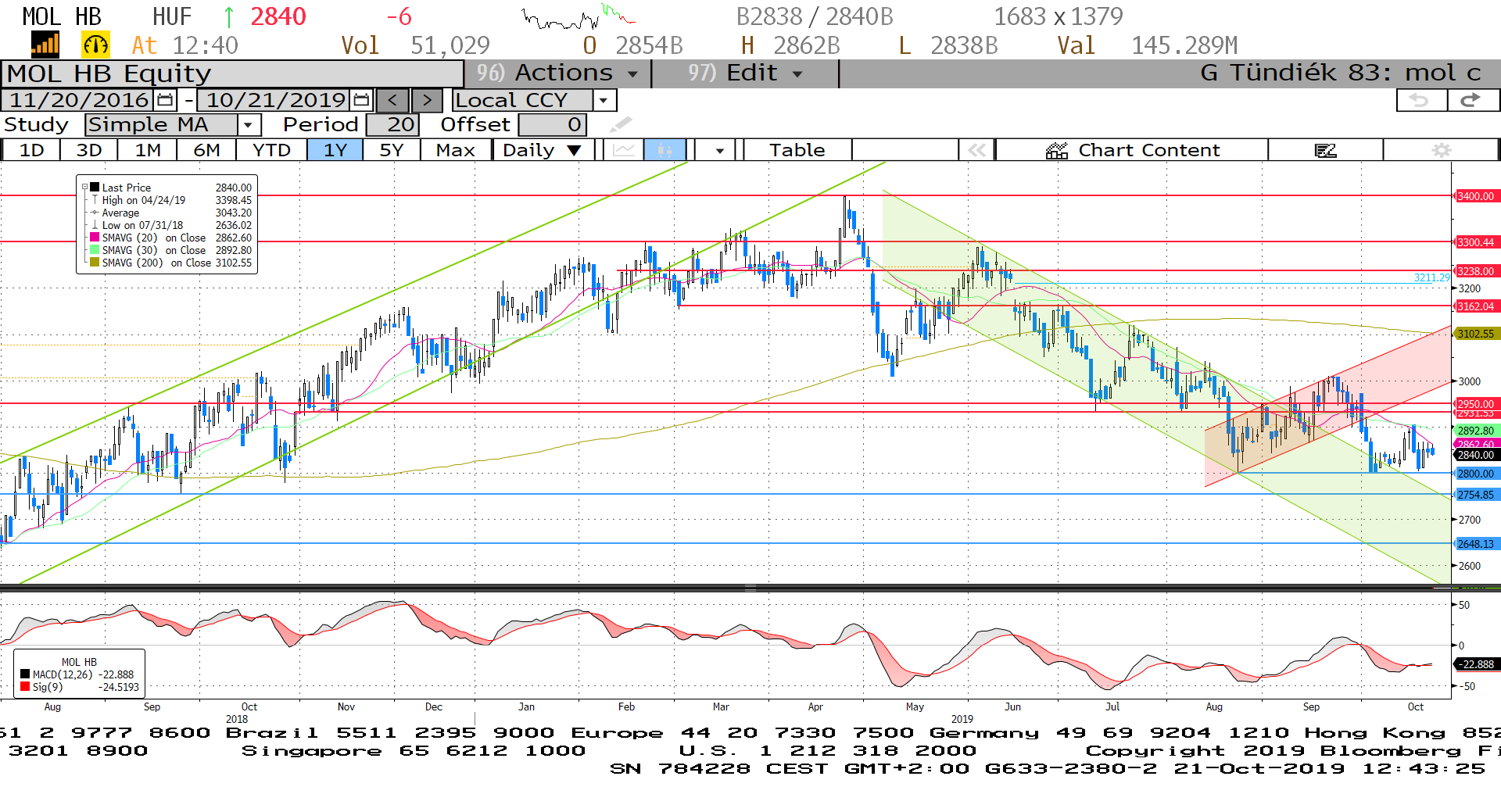This screenshot has width=1501, height=812.
Task: Click the Low on 07/31/18 legend row
Action: [171, 225]
